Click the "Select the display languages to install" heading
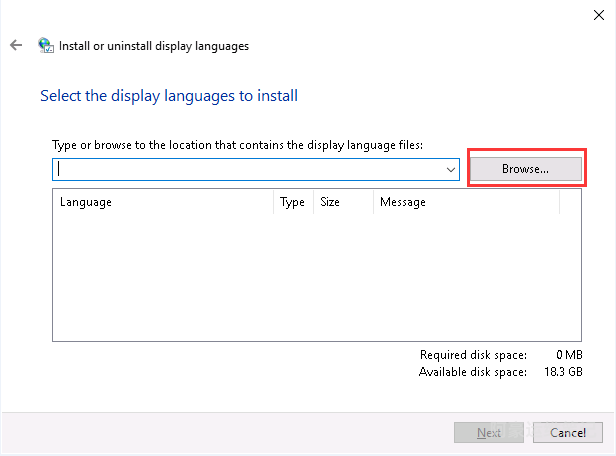The image size is (616, 456). (169, 96)
